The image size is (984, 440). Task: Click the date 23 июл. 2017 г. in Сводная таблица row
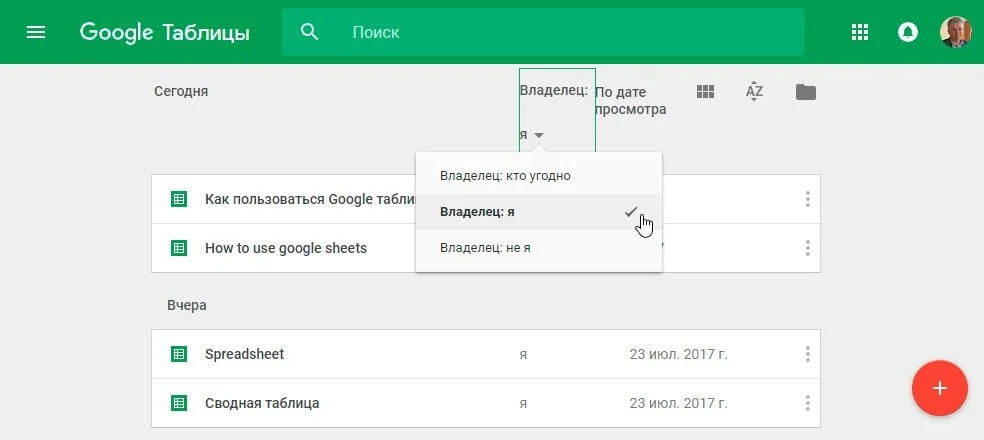(x=678, y=403)
